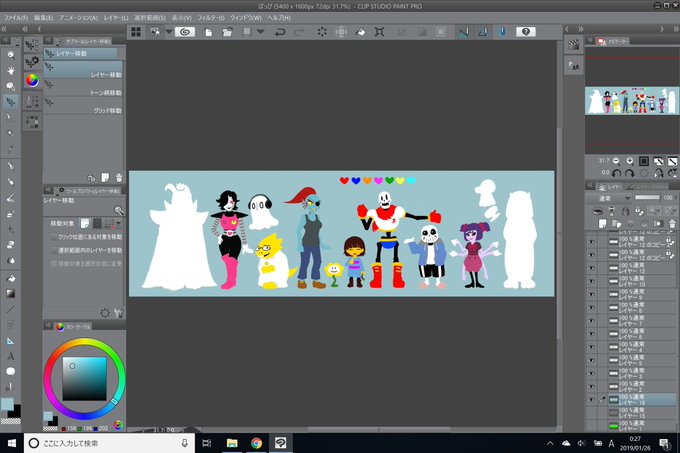Open dropdown arrow left of CLIP STUDIO button

tap(168, 32)
